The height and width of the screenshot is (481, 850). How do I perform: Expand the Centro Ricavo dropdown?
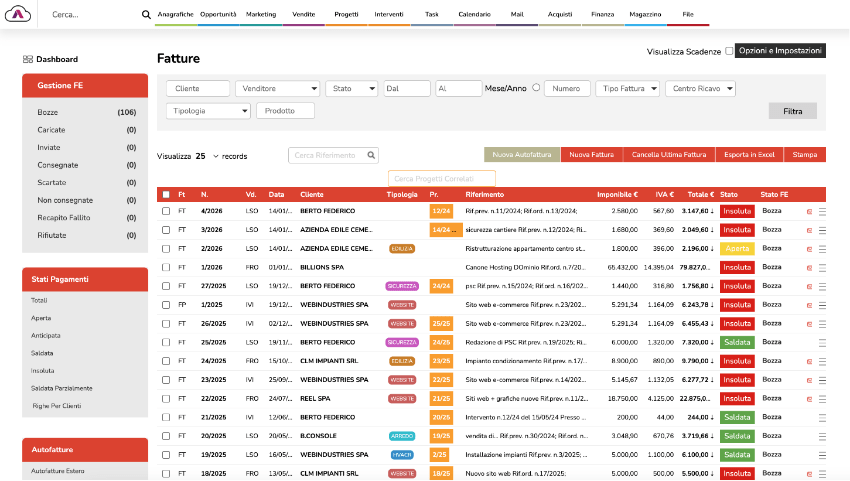click(700, 88)
